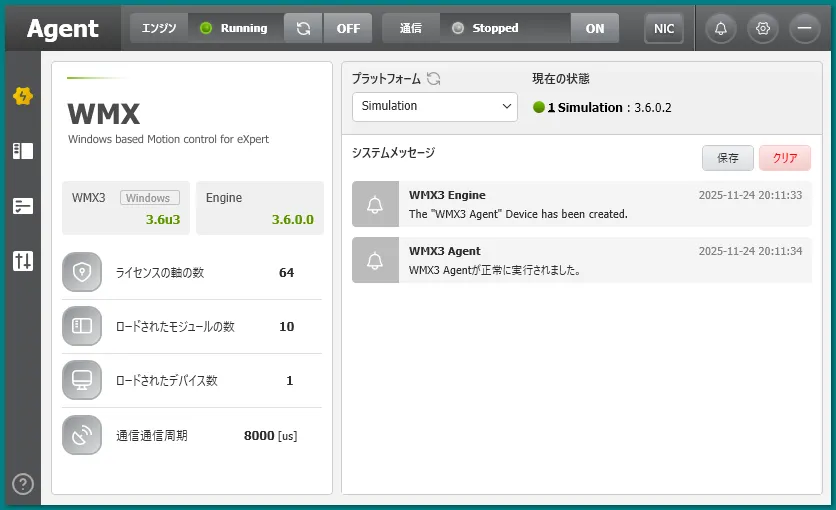Click the 通信通信周期 label

click(152, 436)
